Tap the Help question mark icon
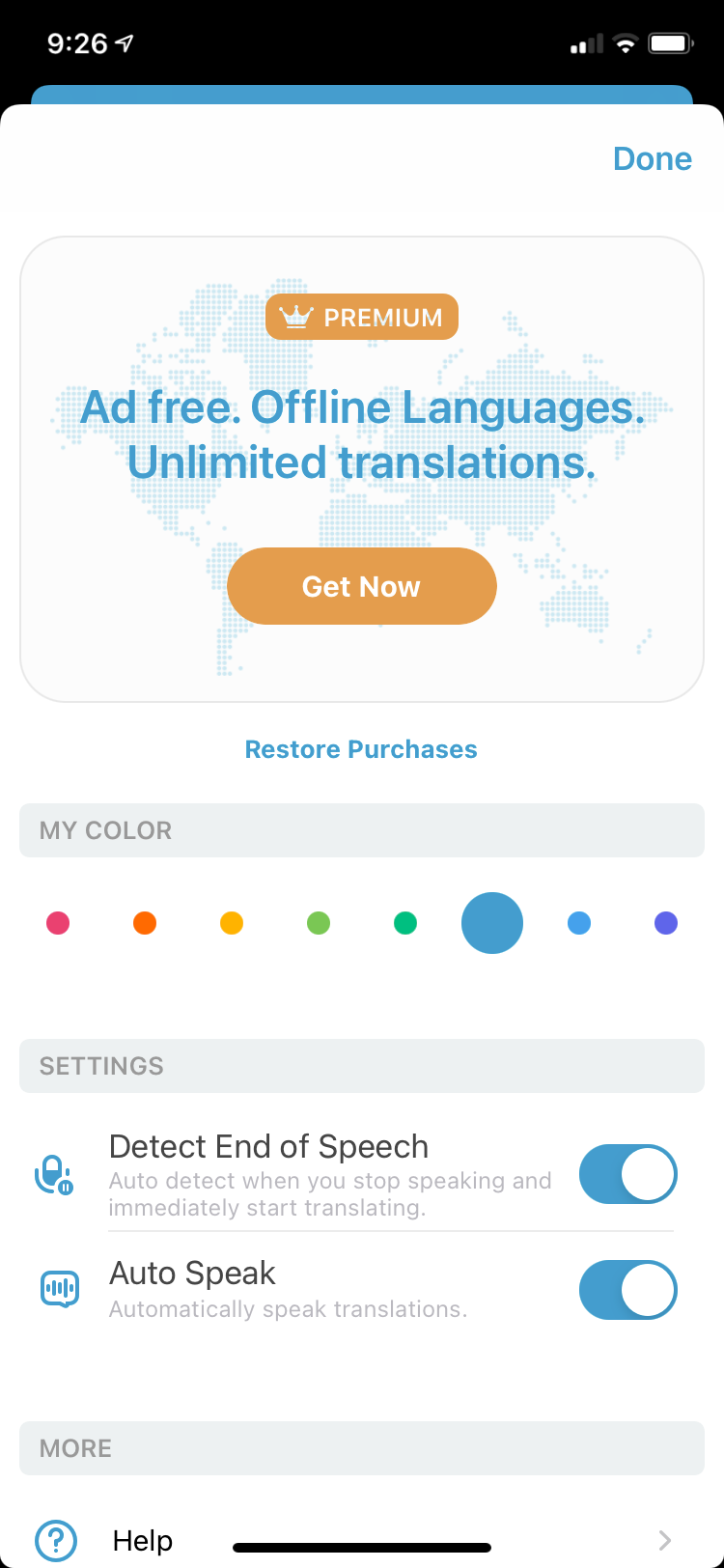724x1568 pixels. [56, 1540]
